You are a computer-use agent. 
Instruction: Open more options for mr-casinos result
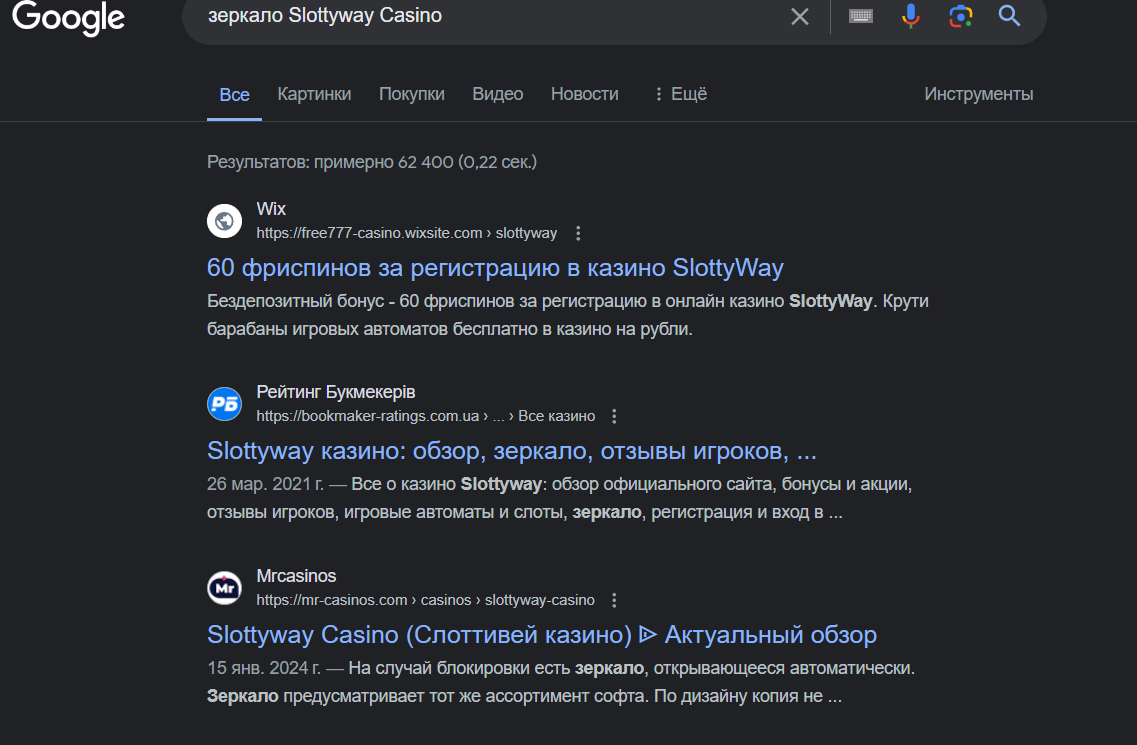(x=614, y=601)
